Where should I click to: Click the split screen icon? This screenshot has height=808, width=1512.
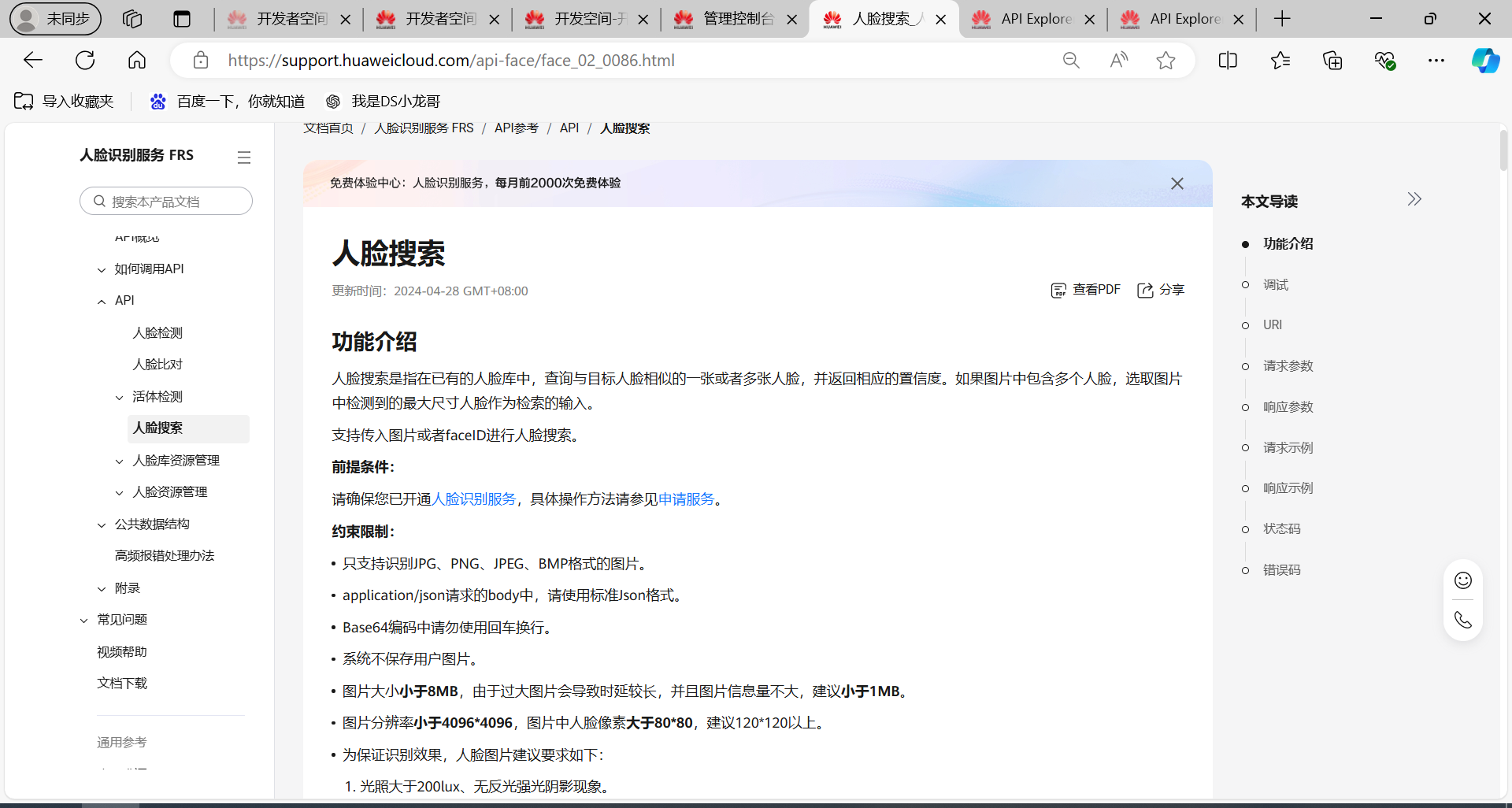[1227, 61]
